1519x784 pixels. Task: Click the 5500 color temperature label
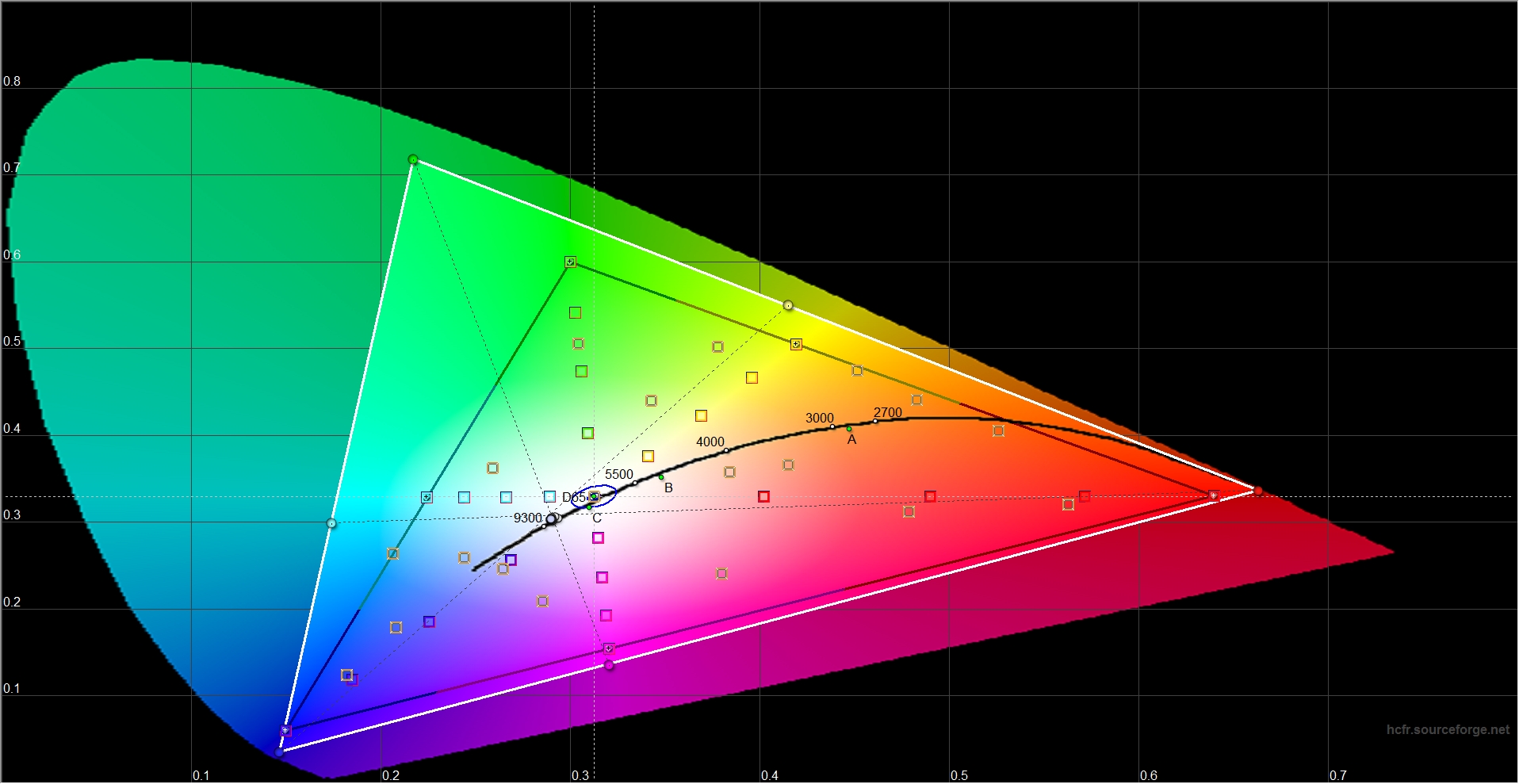pos(619,475)
